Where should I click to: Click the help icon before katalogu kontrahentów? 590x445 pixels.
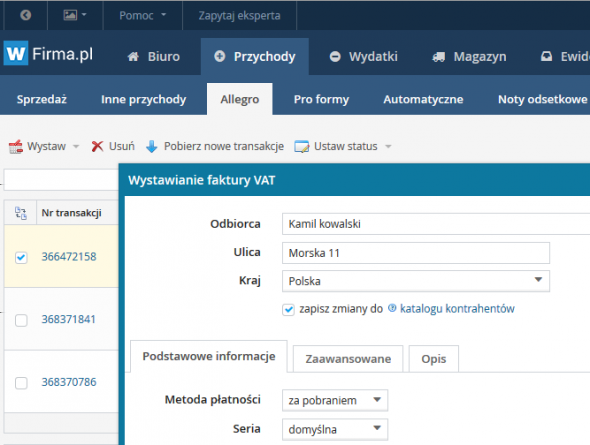392,308
